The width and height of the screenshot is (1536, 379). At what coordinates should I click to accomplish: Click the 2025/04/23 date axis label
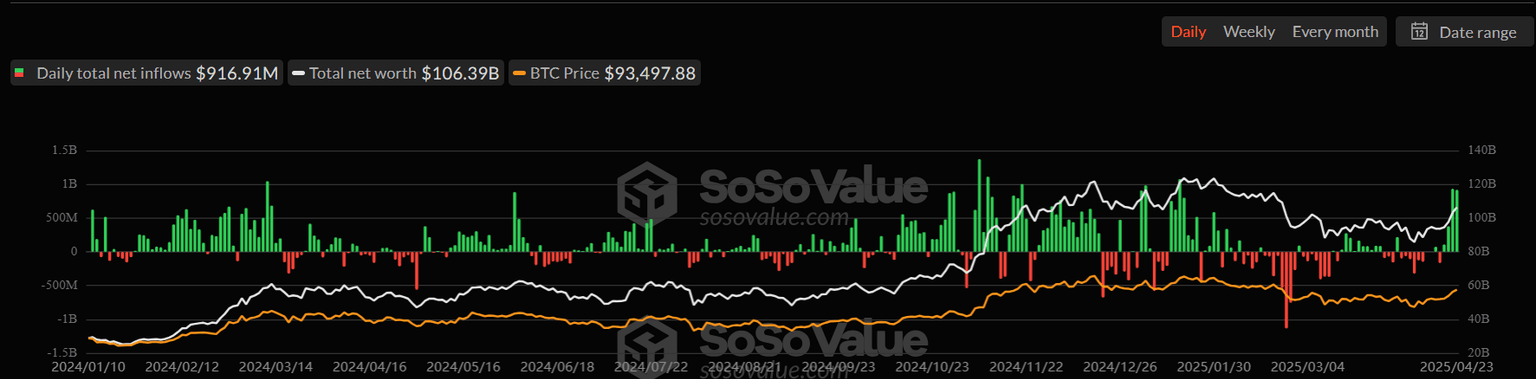point(1458,367)
